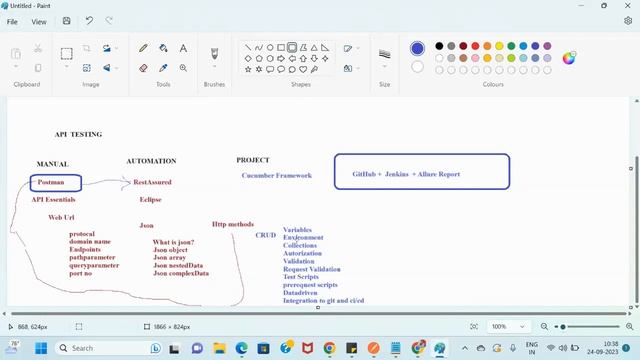Viewport: 640px width, 360px height.
Task: Click the vertical canvas scrollbar
Action: pos(636,229)
